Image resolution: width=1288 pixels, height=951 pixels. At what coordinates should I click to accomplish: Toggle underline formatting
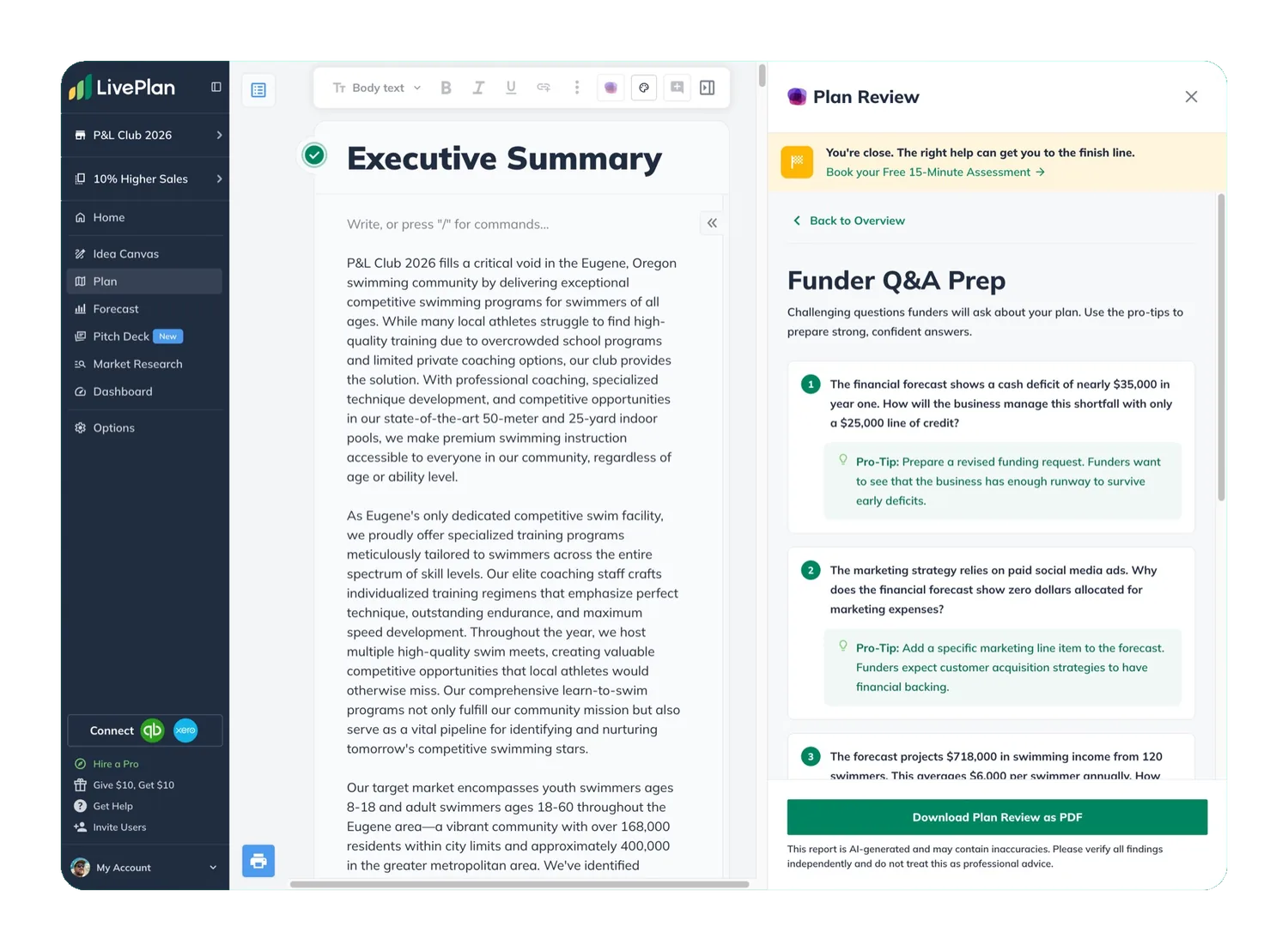tap(511, 88)
